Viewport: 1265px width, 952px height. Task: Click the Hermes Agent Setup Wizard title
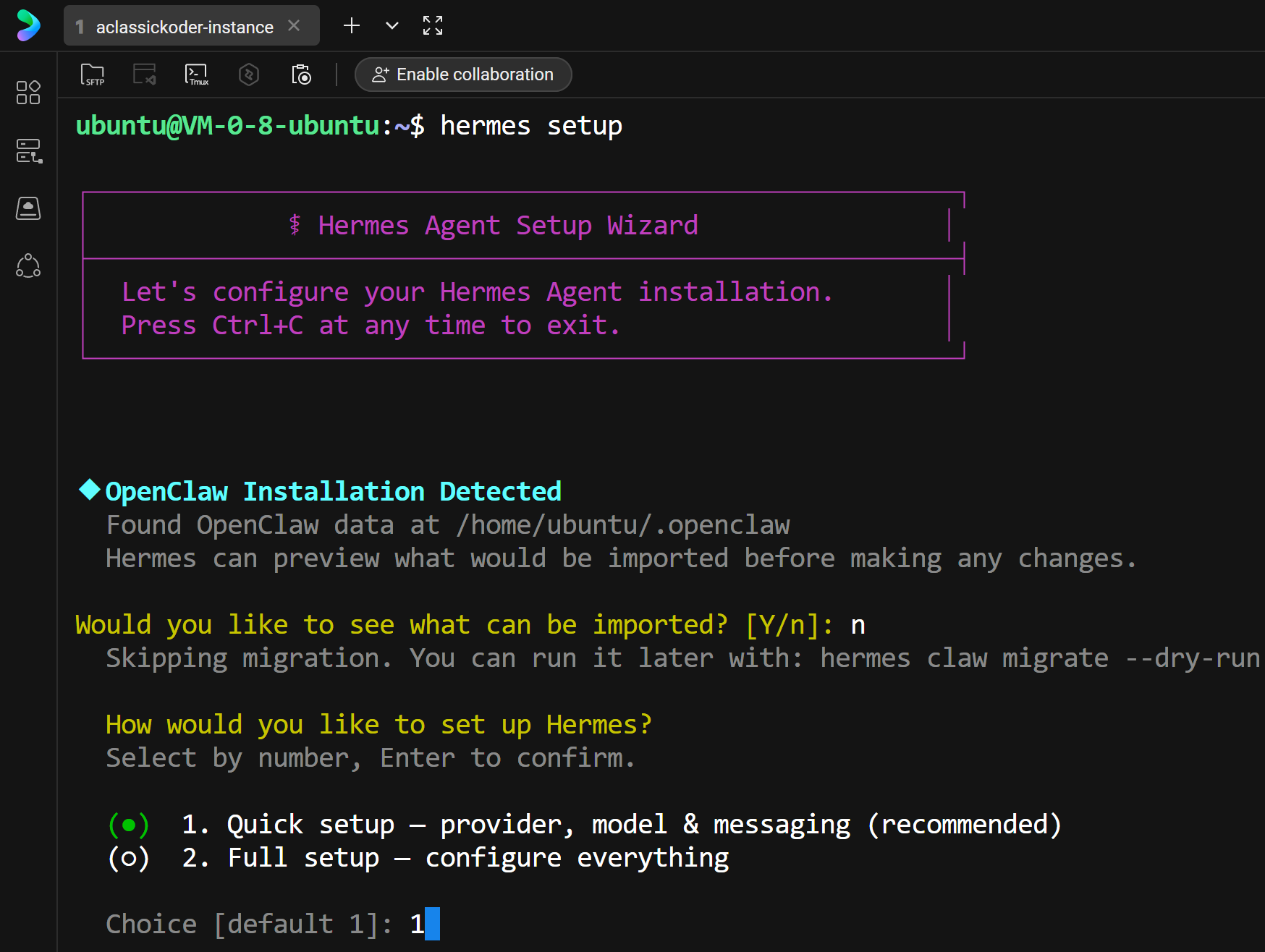[x=508, y=226]
